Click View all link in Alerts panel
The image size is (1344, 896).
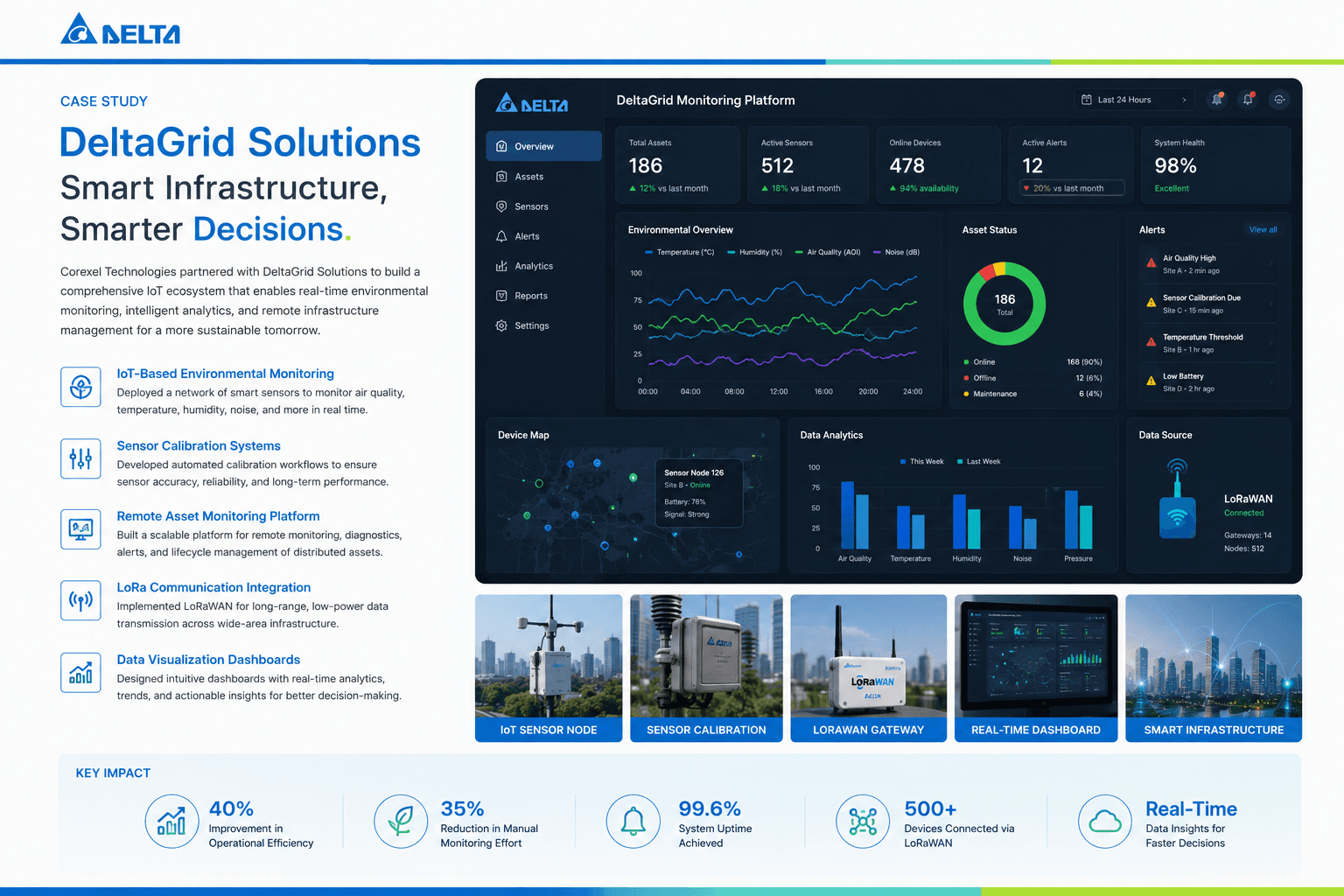point(1263,230)
